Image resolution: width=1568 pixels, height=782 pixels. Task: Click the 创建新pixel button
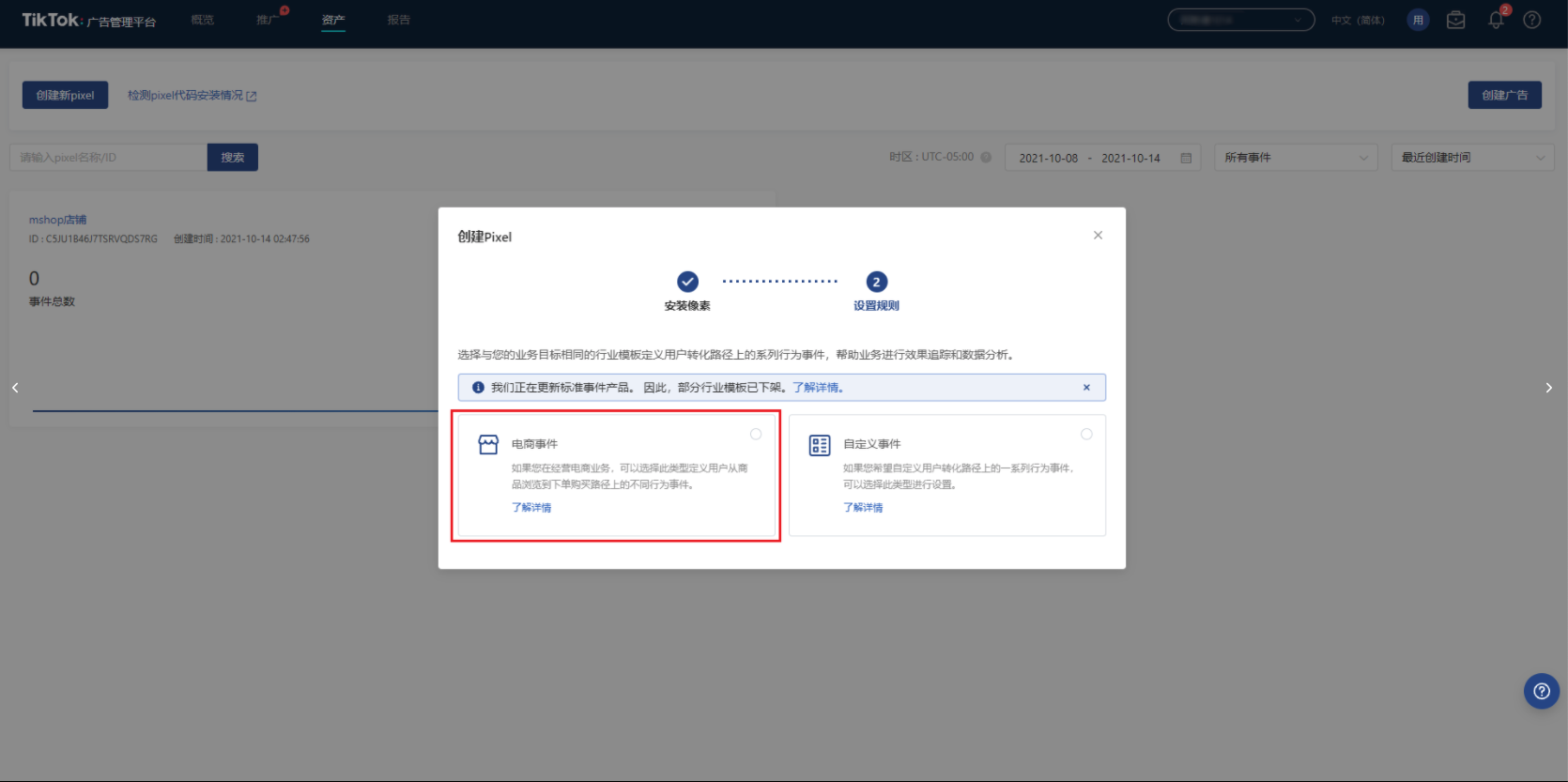point(66,95)
